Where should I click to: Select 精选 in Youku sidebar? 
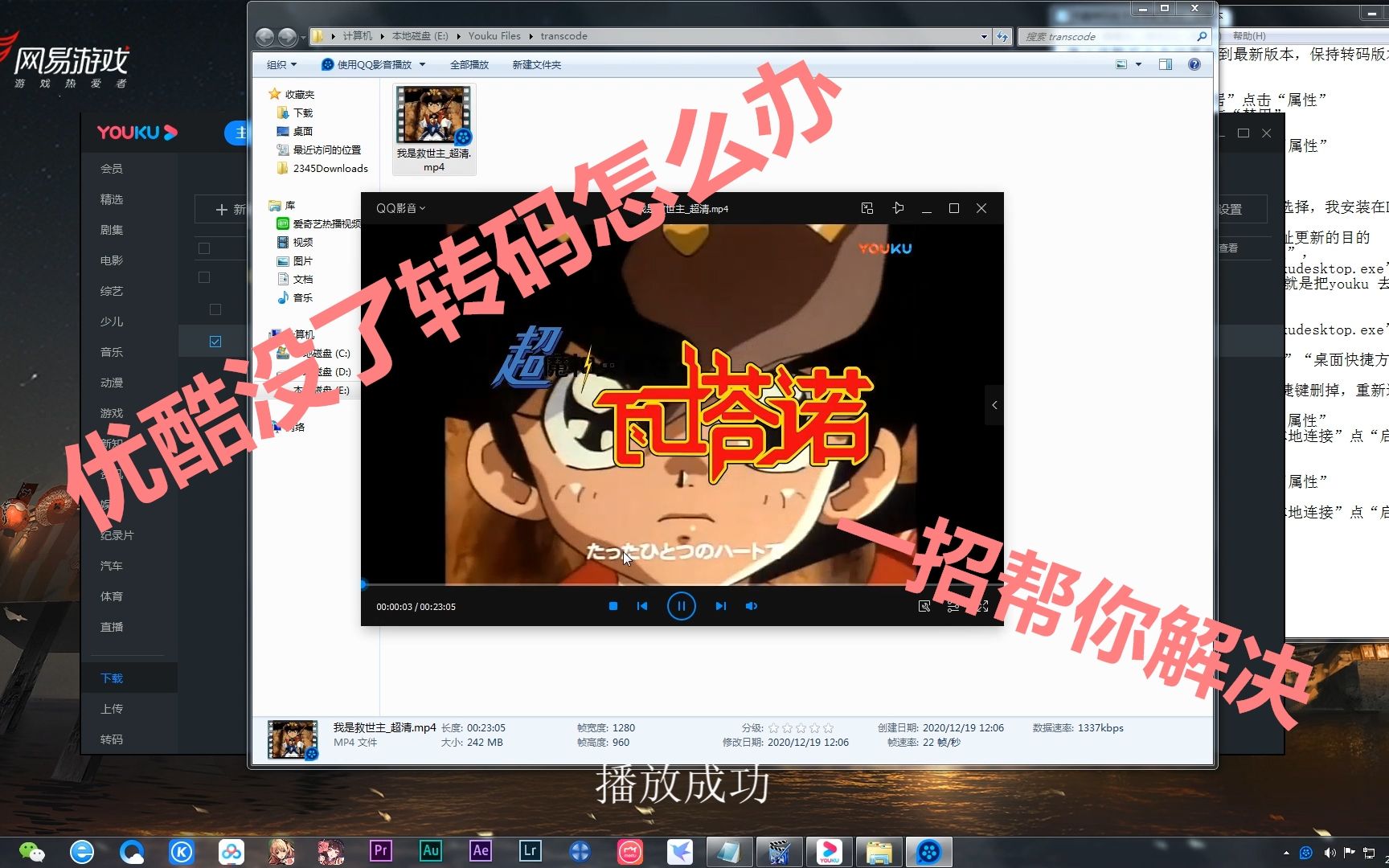pos(112,199)
